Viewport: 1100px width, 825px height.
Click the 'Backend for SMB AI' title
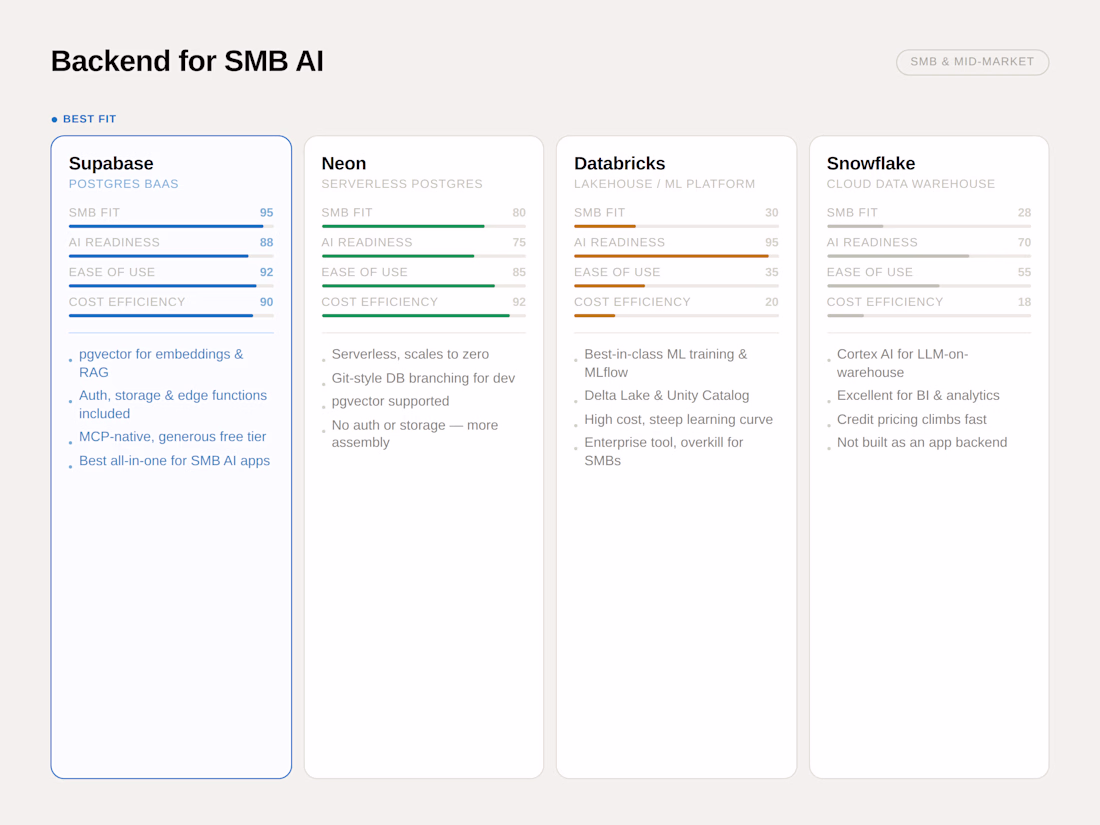pos(187,61)
